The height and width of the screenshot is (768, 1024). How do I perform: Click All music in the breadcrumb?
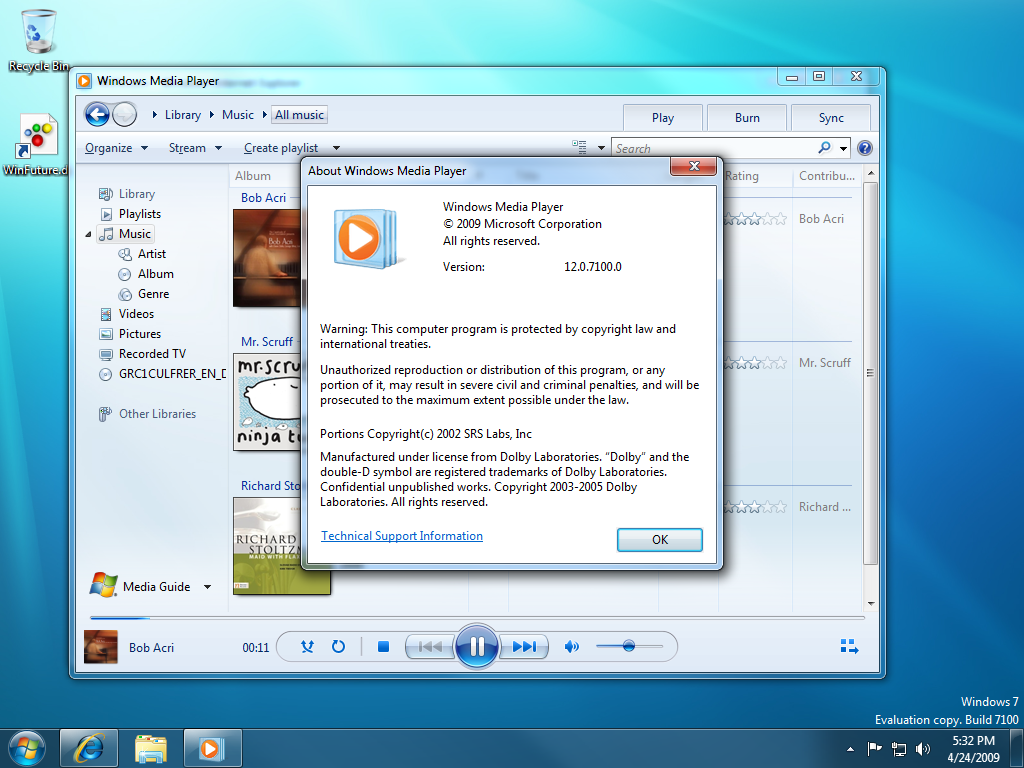click(299, 115)
